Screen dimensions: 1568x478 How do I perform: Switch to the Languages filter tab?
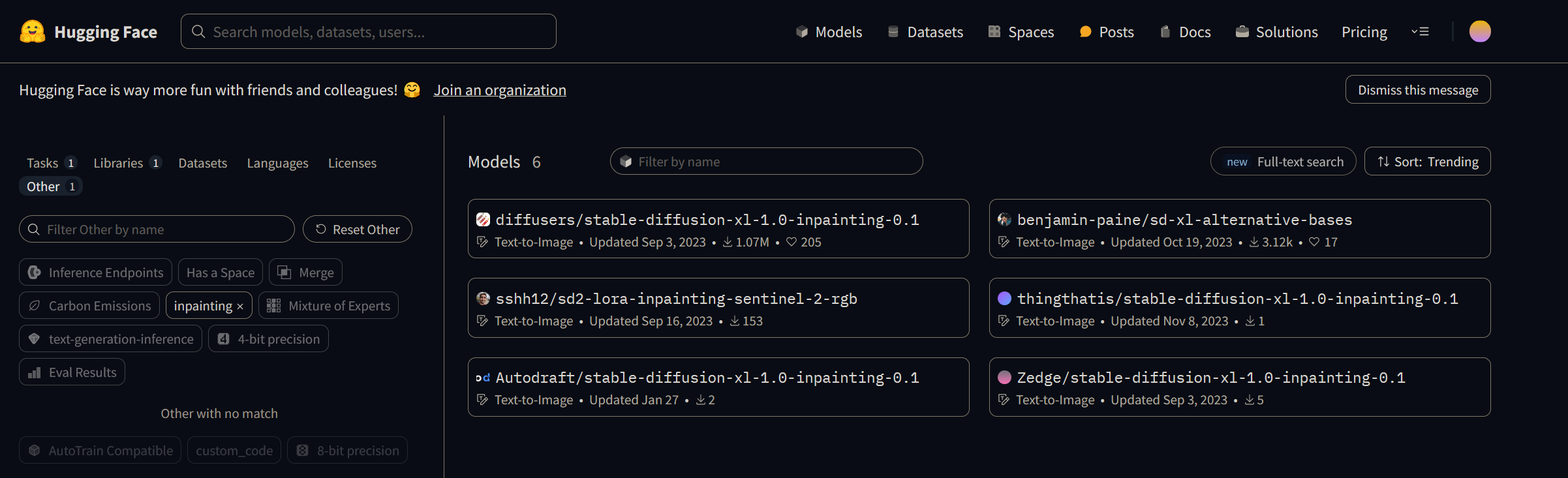tap(277, 163)
